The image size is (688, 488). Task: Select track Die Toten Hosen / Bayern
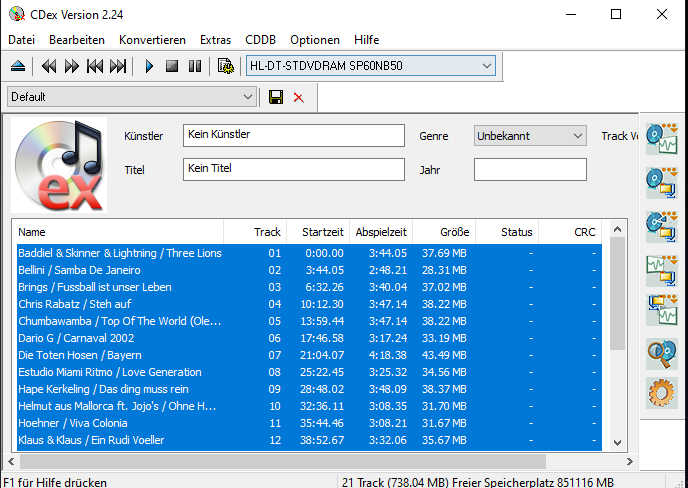coord(309,355)
